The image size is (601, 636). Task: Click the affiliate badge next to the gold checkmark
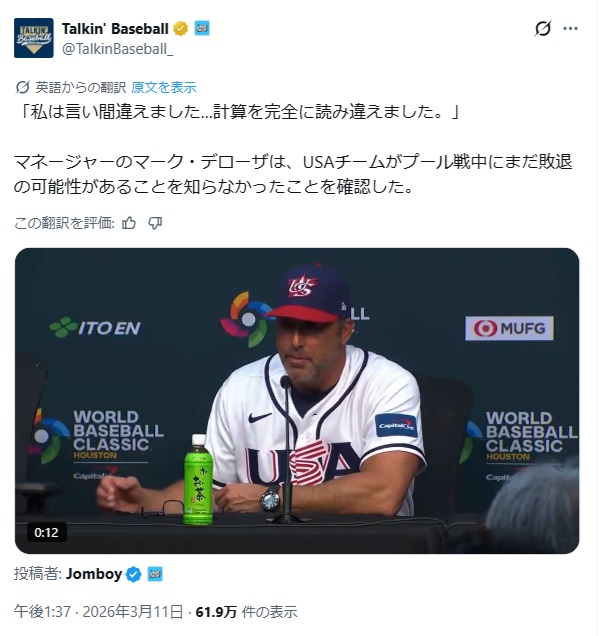[x=203, y=28]
